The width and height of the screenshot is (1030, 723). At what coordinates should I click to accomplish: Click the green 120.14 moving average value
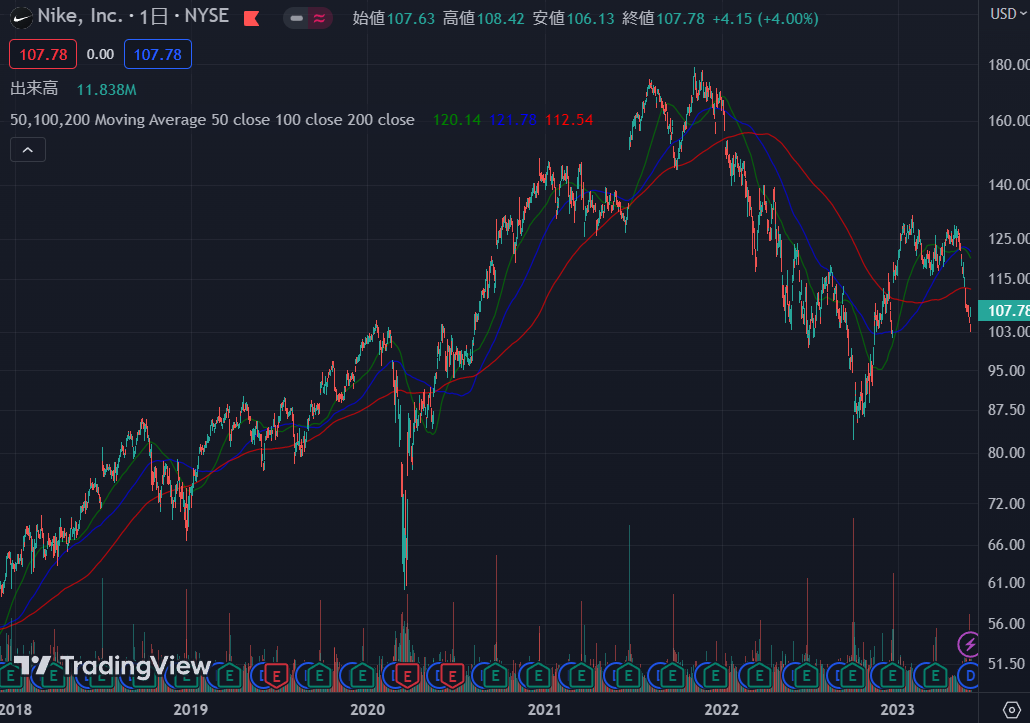[x=457, y=120]
